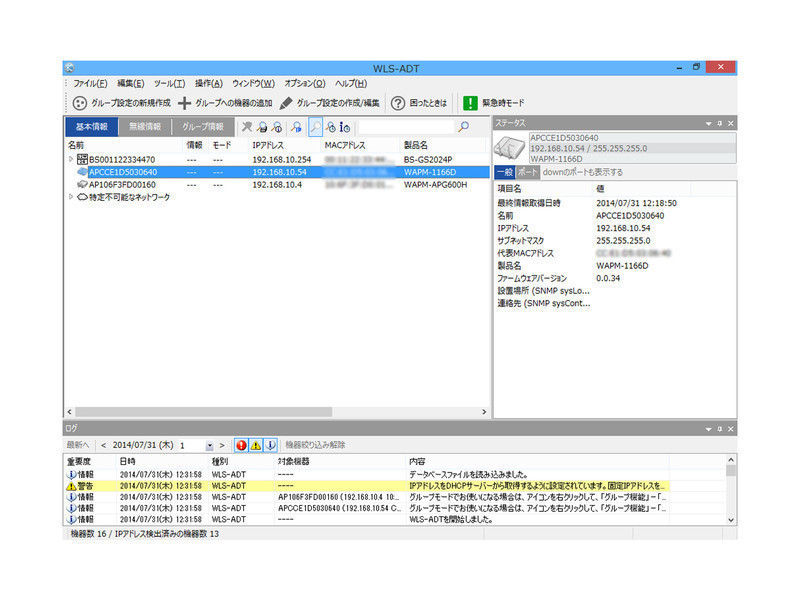
Task: Click the plus icon for グループへの機器の追加
Action: [184, 103]
